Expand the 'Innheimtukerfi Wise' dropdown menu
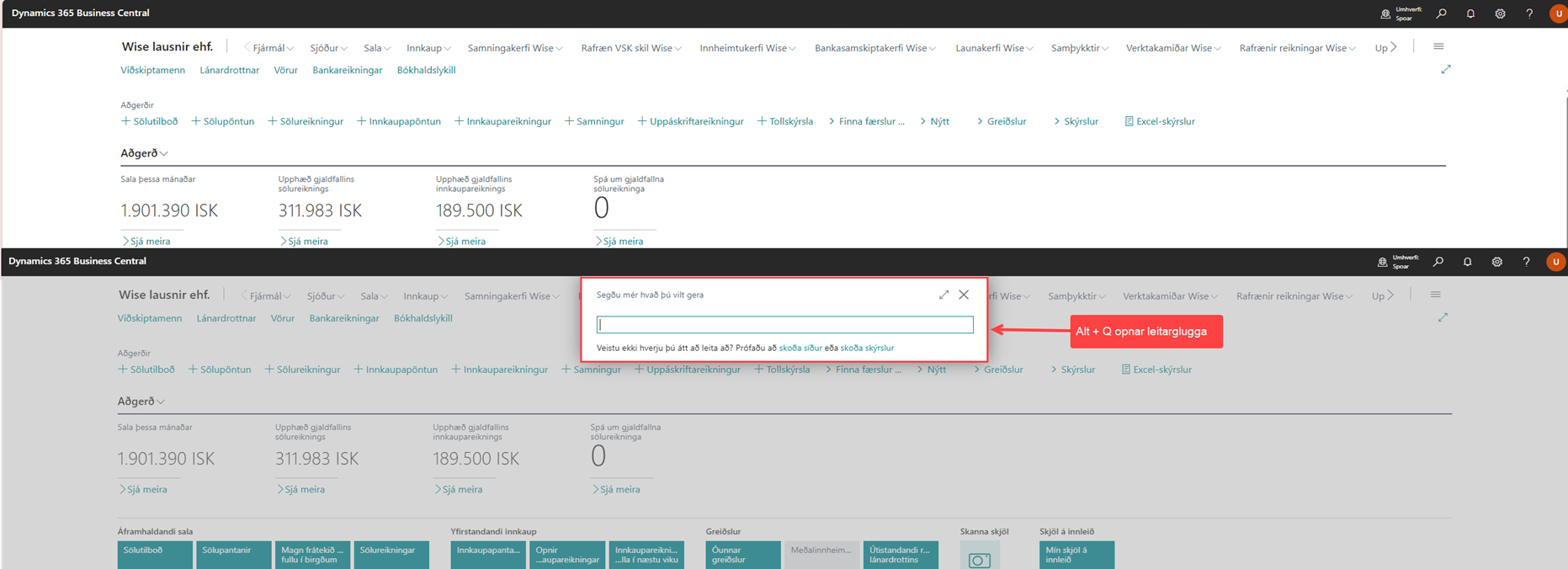1568x569 pixels. coord(747,48)
